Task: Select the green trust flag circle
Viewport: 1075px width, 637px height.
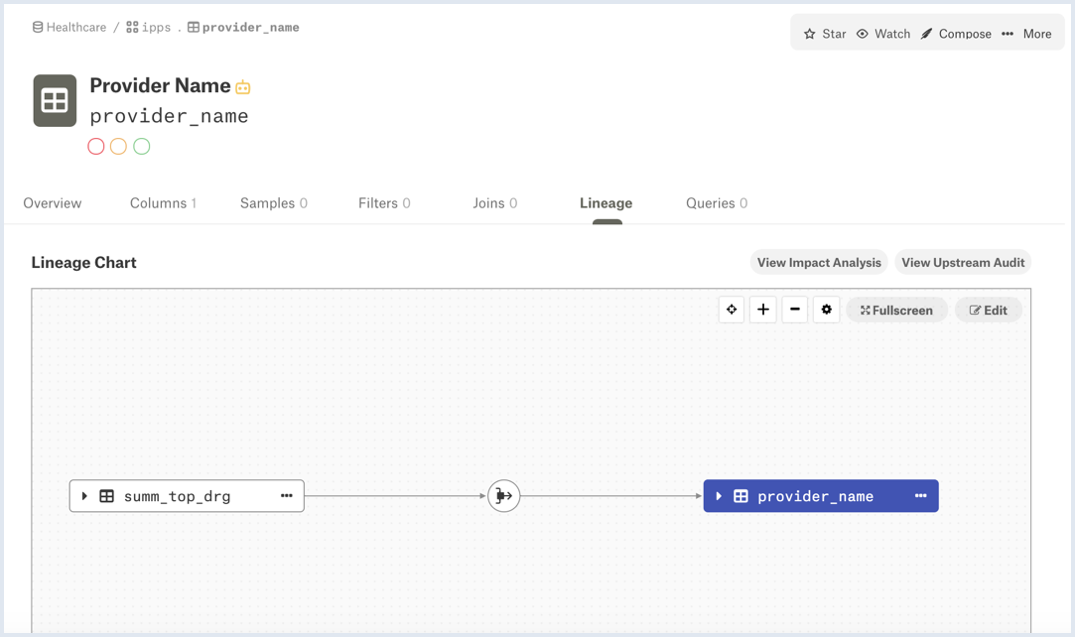Action: pos(141,146)
